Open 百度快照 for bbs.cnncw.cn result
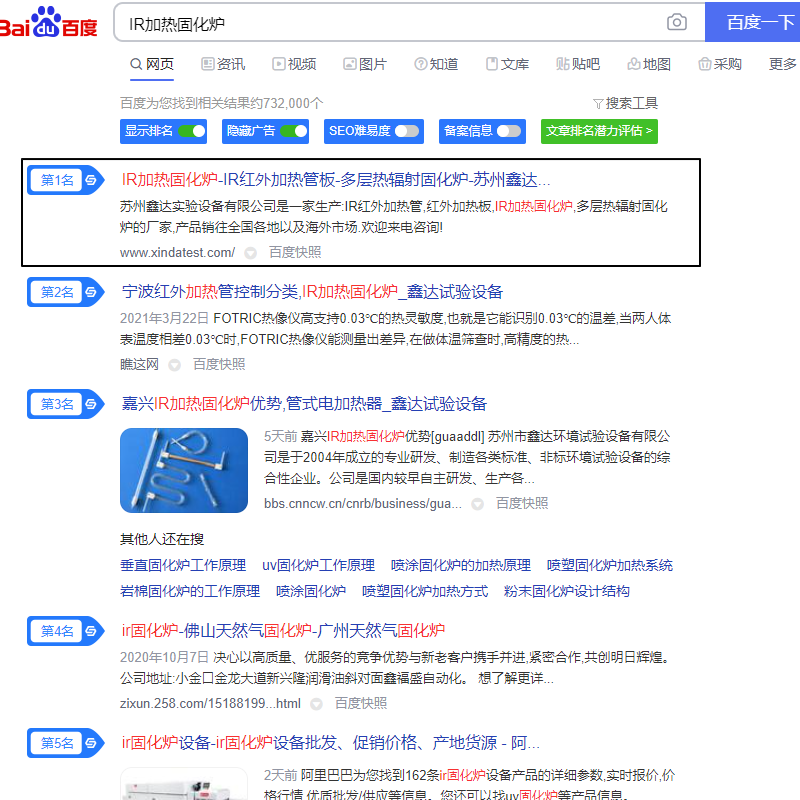 click(522, 504)
